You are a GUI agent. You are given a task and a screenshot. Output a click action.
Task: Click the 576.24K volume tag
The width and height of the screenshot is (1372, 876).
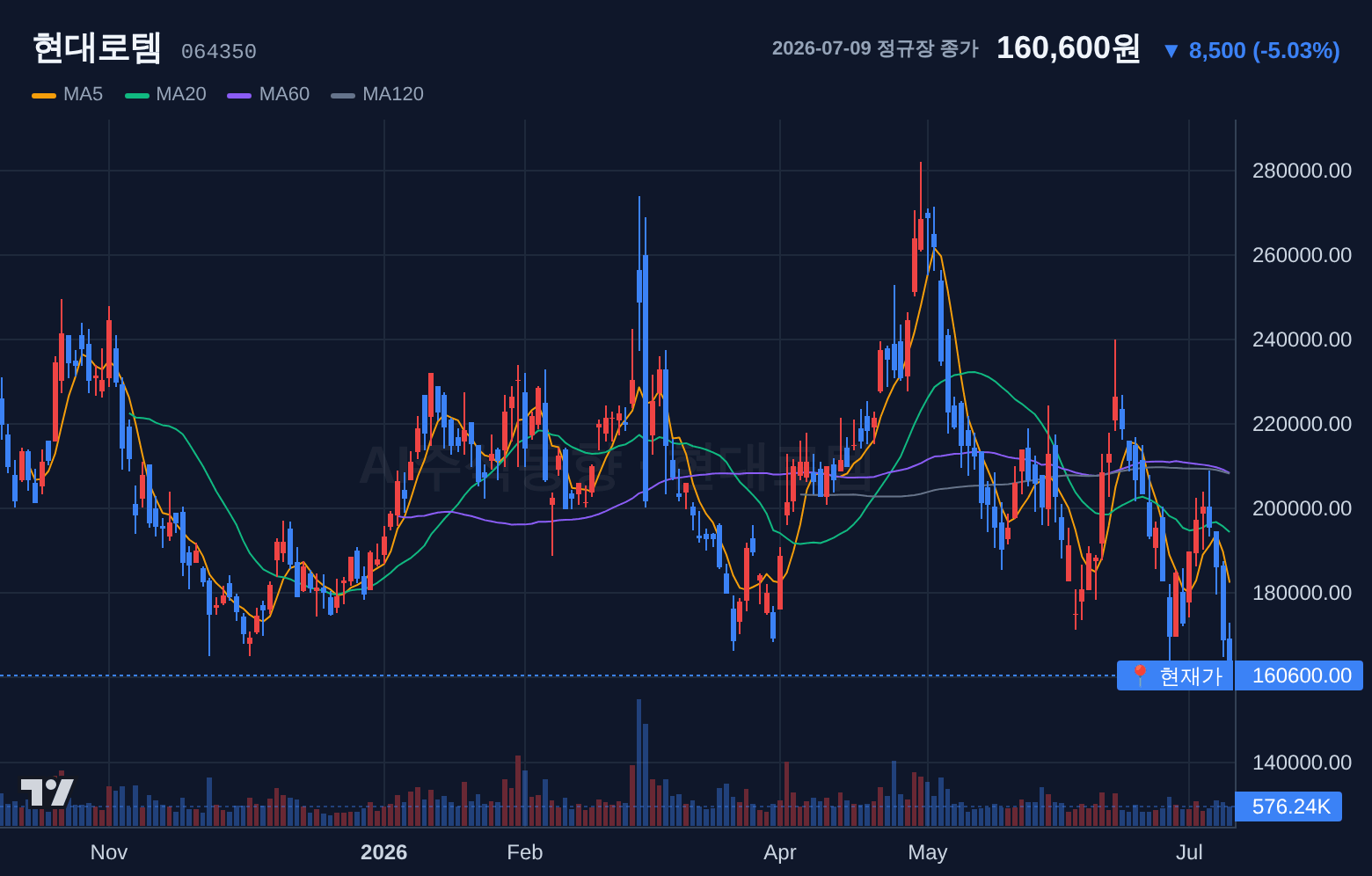coord(1288,807)
